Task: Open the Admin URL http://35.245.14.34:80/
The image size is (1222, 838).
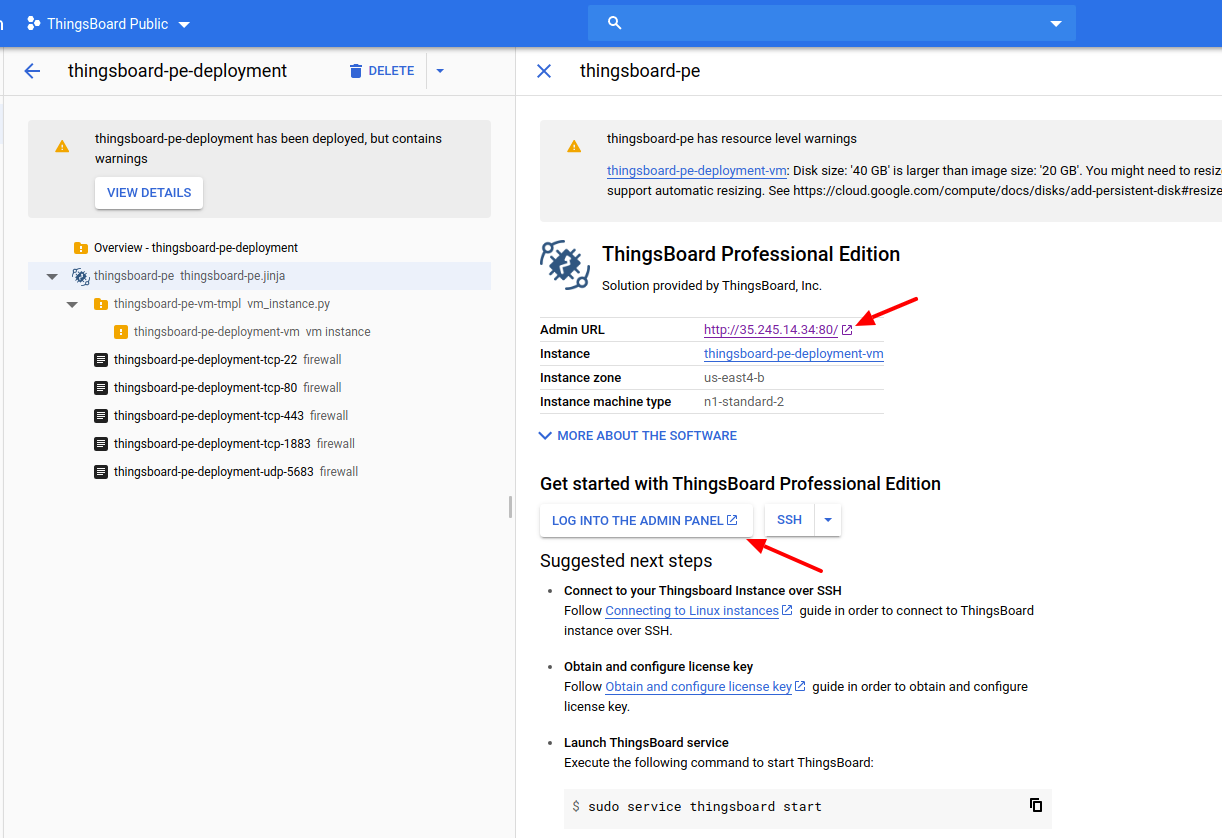Action: pos(771,330)
